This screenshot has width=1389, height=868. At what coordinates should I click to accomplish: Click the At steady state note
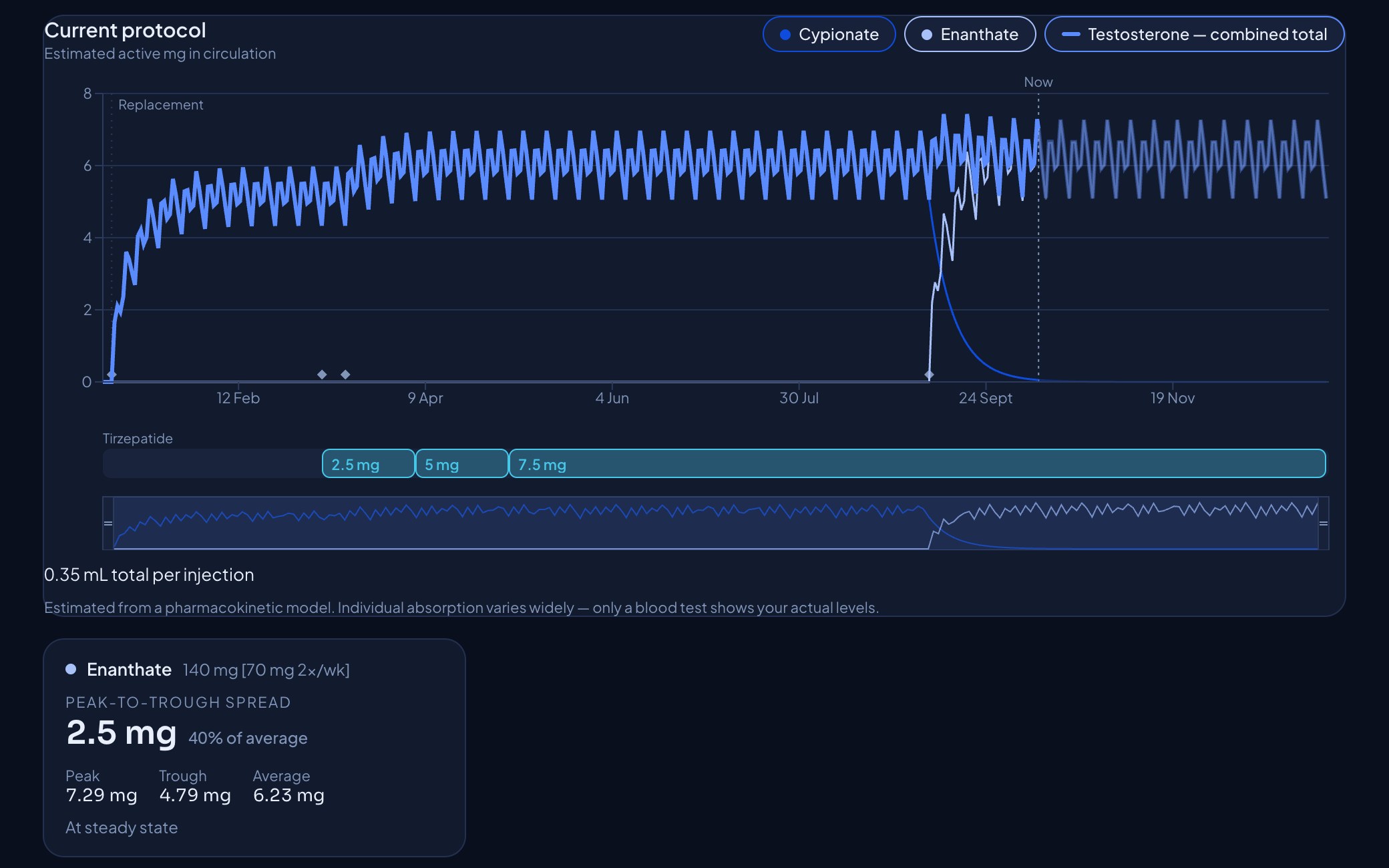[122, 828]
